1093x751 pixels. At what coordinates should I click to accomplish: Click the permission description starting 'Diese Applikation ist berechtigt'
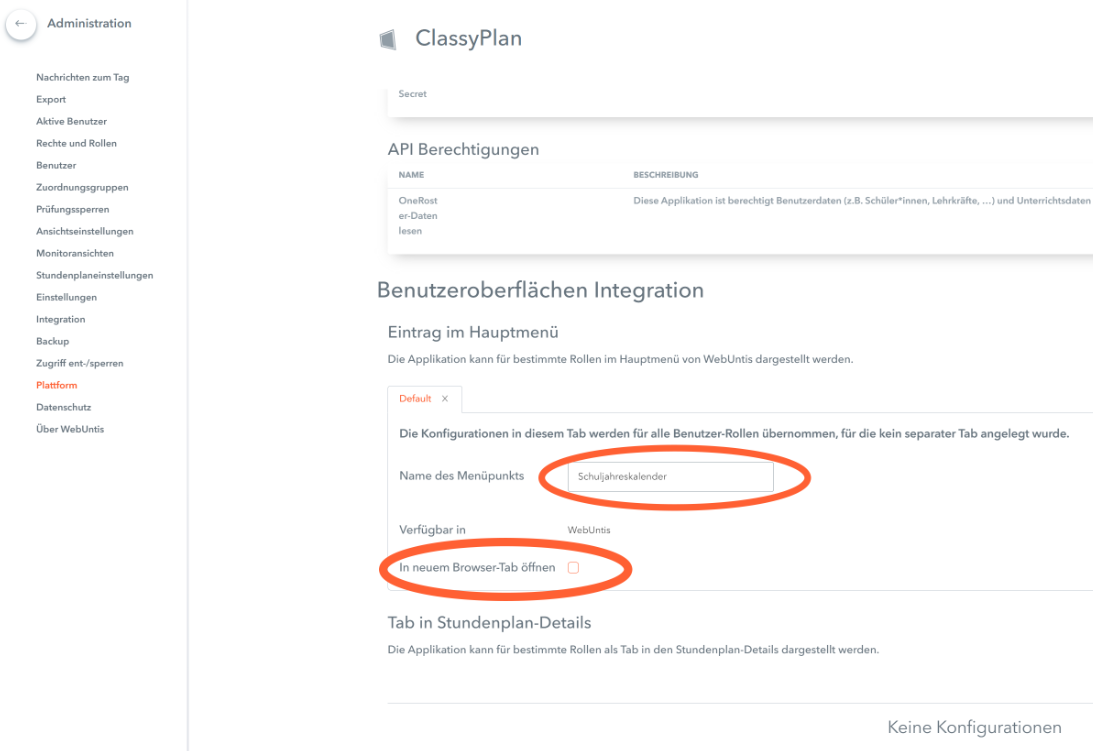[862, 201]
